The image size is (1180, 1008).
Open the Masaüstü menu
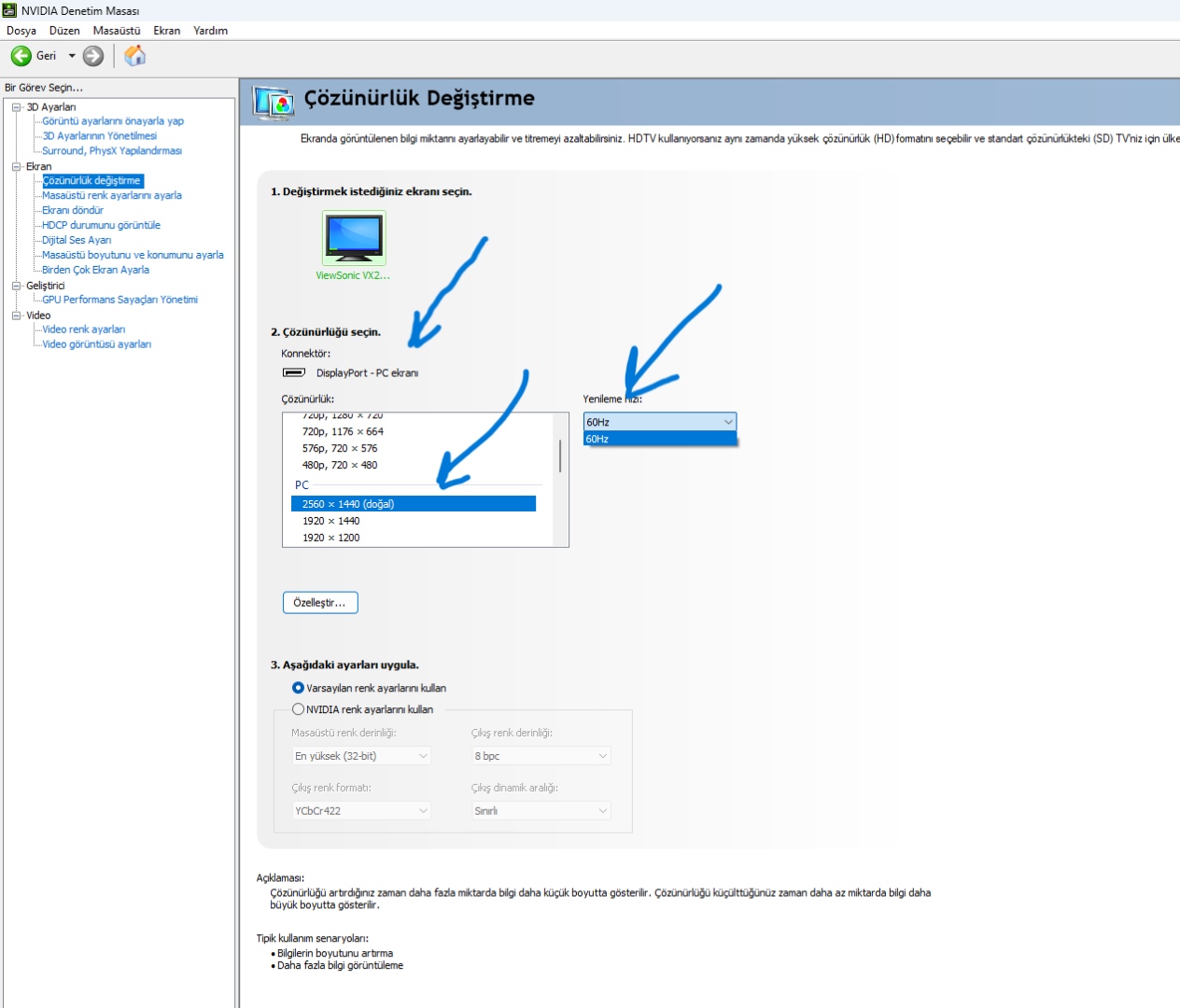click(x=117, y=31)
